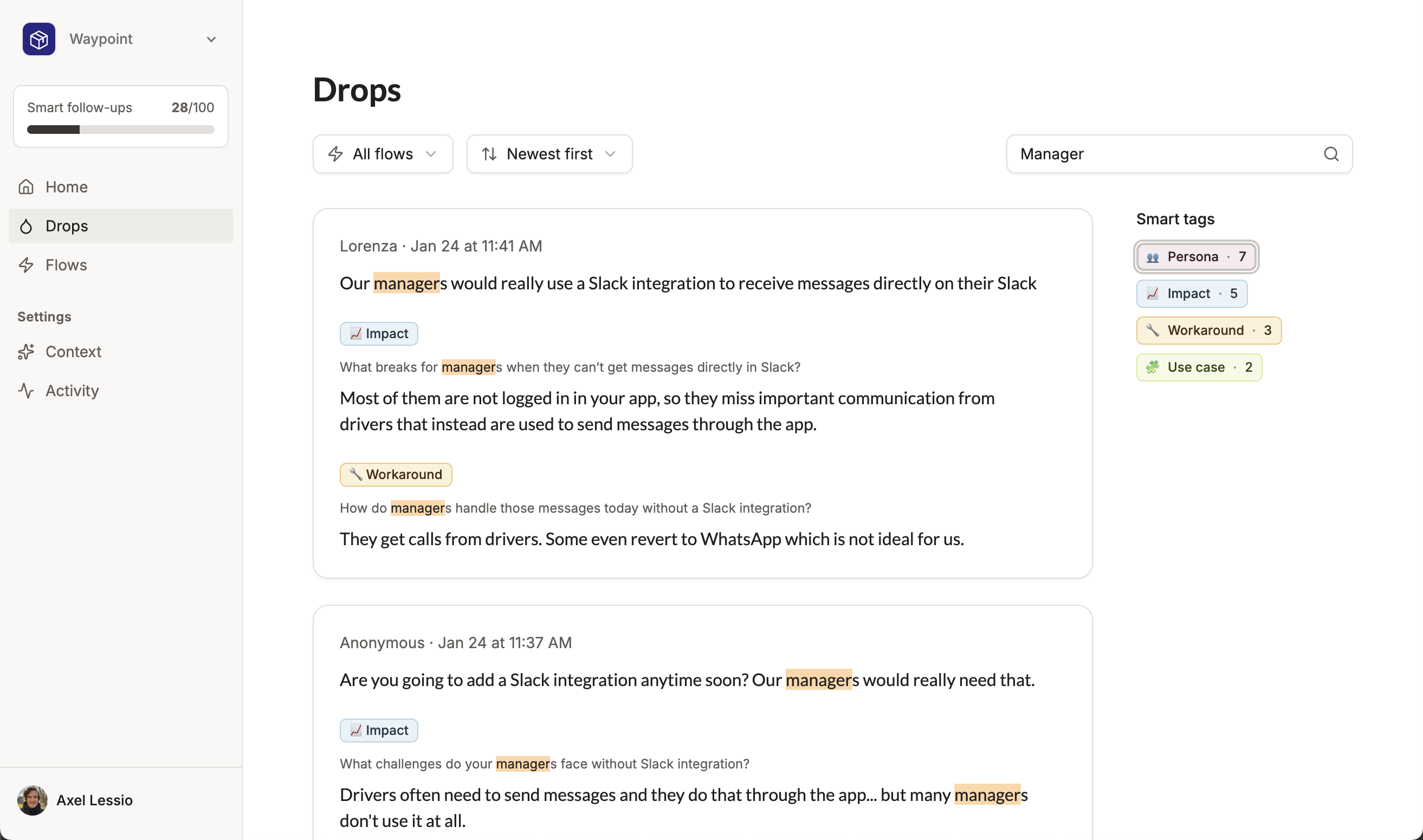1423x840 pixels.
Task: Open Axel Lessio's profile avatar
Action: pyautogui.click(x=33, y=800)
